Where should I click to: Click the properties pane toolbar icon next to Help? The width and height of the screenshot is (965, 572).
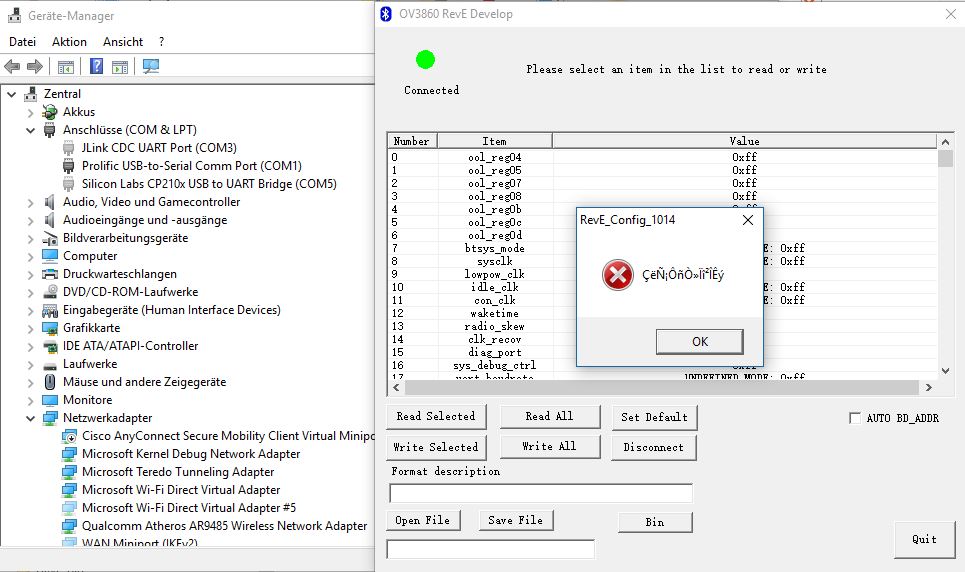120,67
